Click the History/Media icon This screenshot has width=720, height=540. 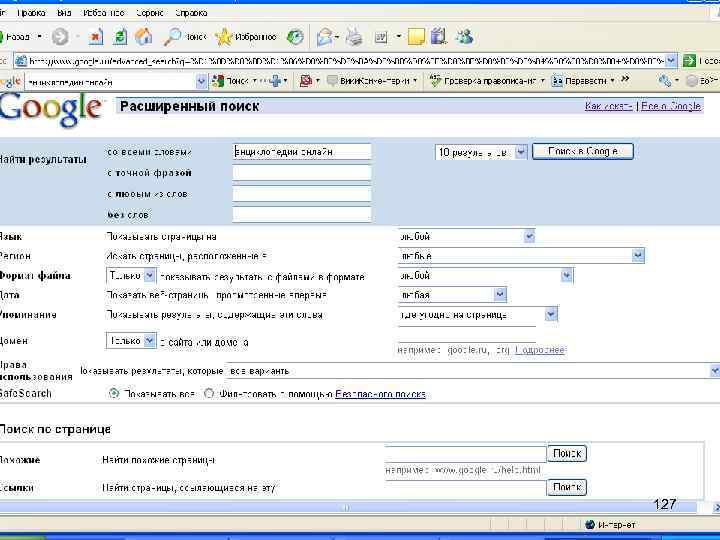point(295,37)
